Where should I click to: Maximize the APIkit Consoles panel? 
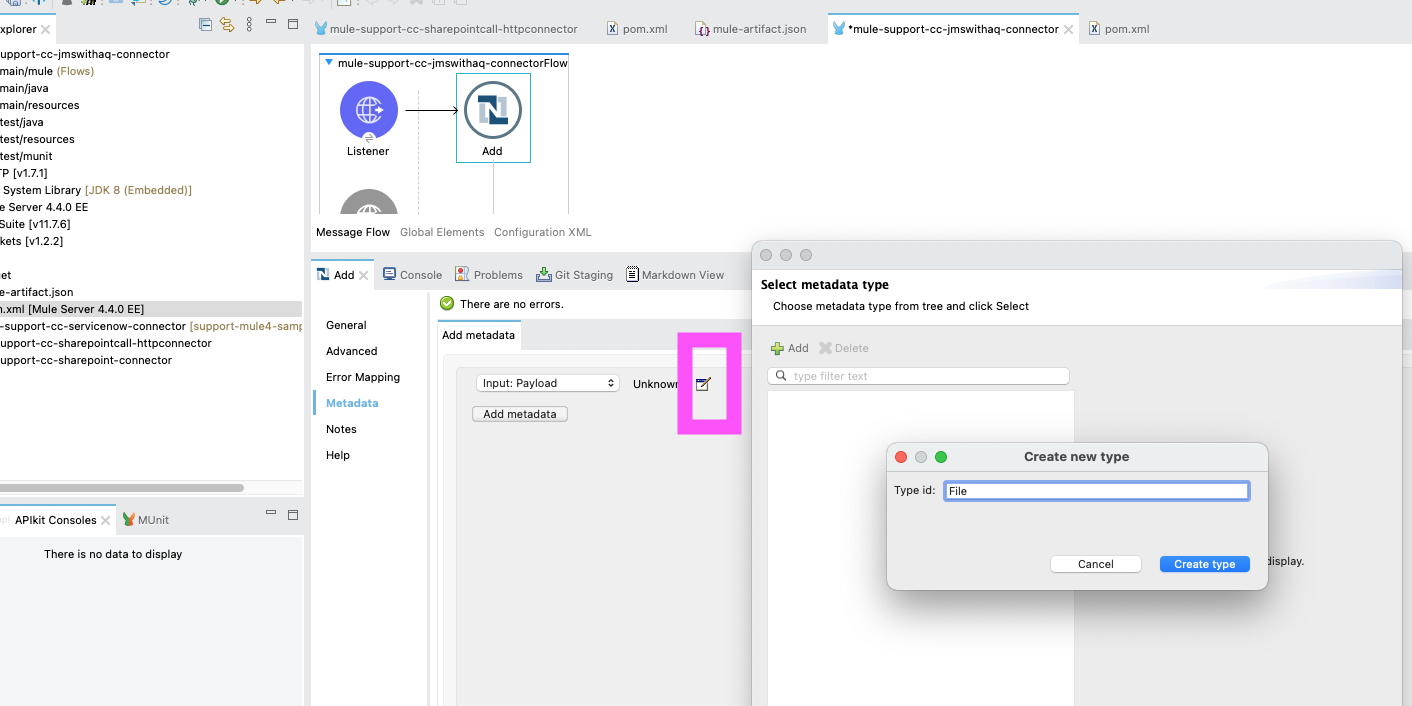293,515
